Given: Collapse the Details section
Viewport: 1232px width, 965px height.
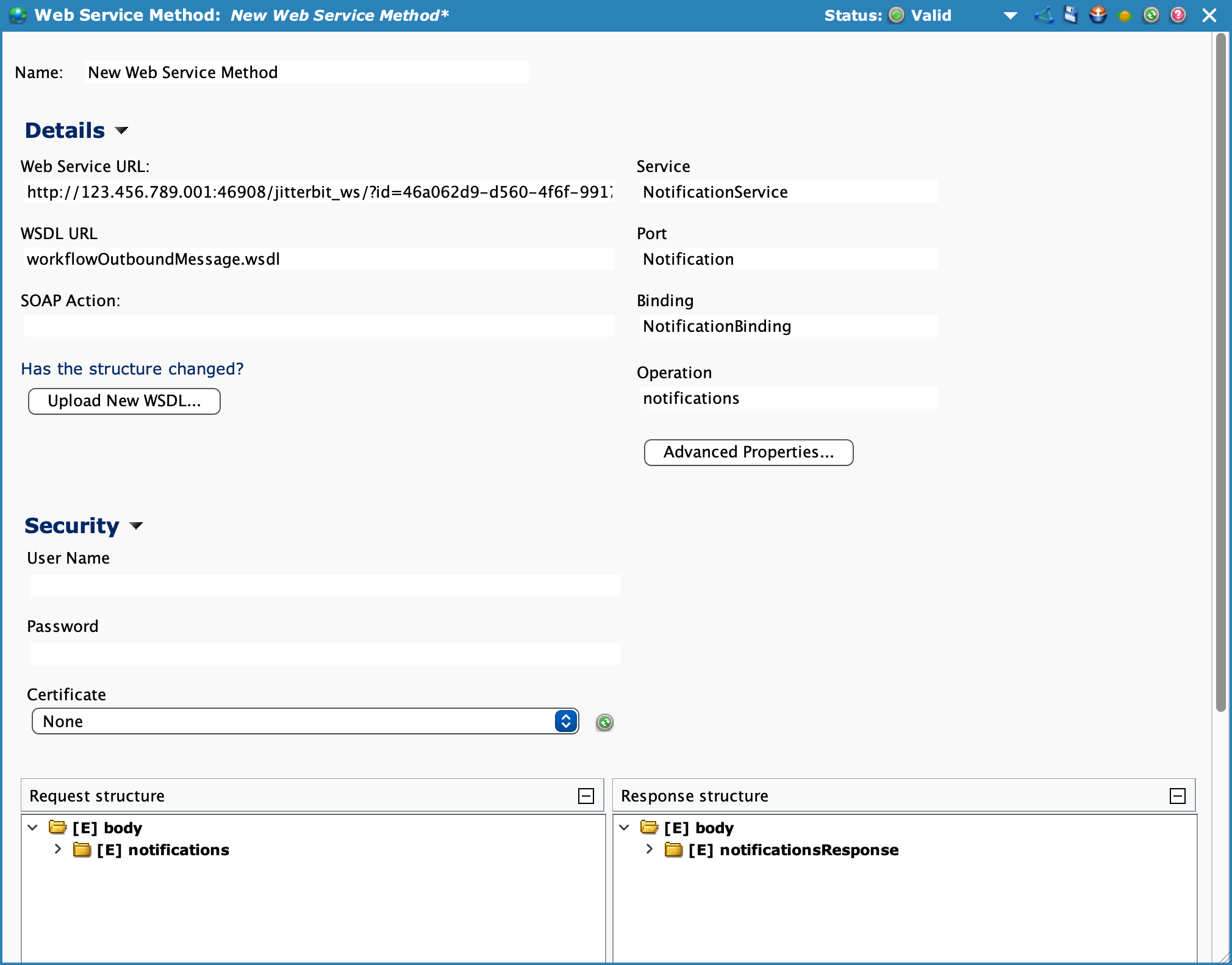Looking at the screenshot, I should 122,131.
